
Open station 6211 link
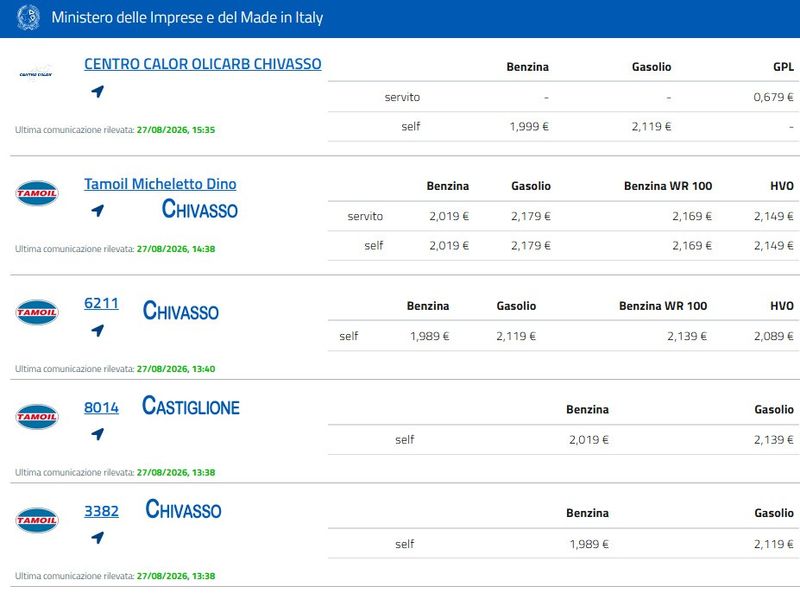(x=101, y=303)
